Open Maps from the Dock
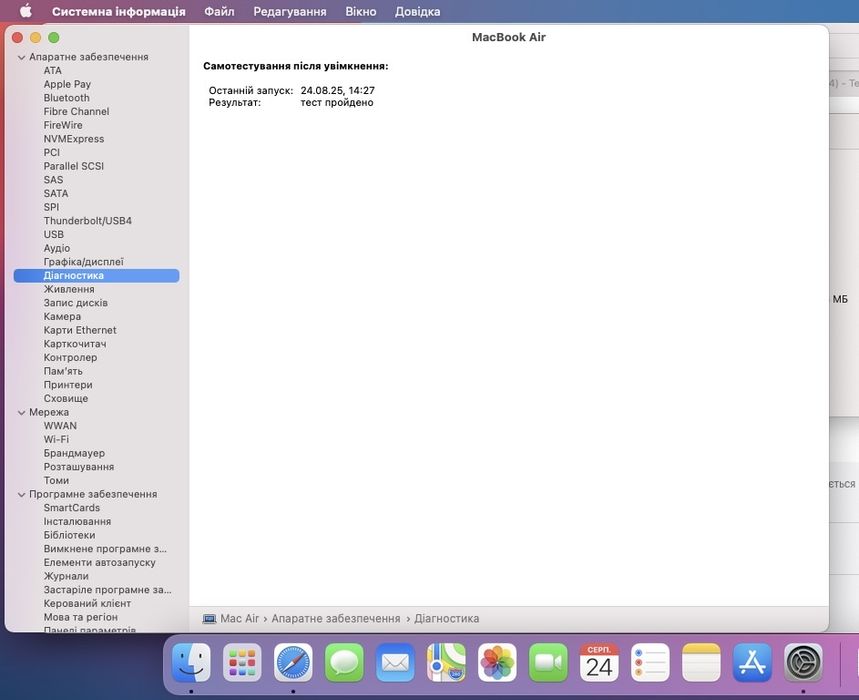 pos(446,663)
